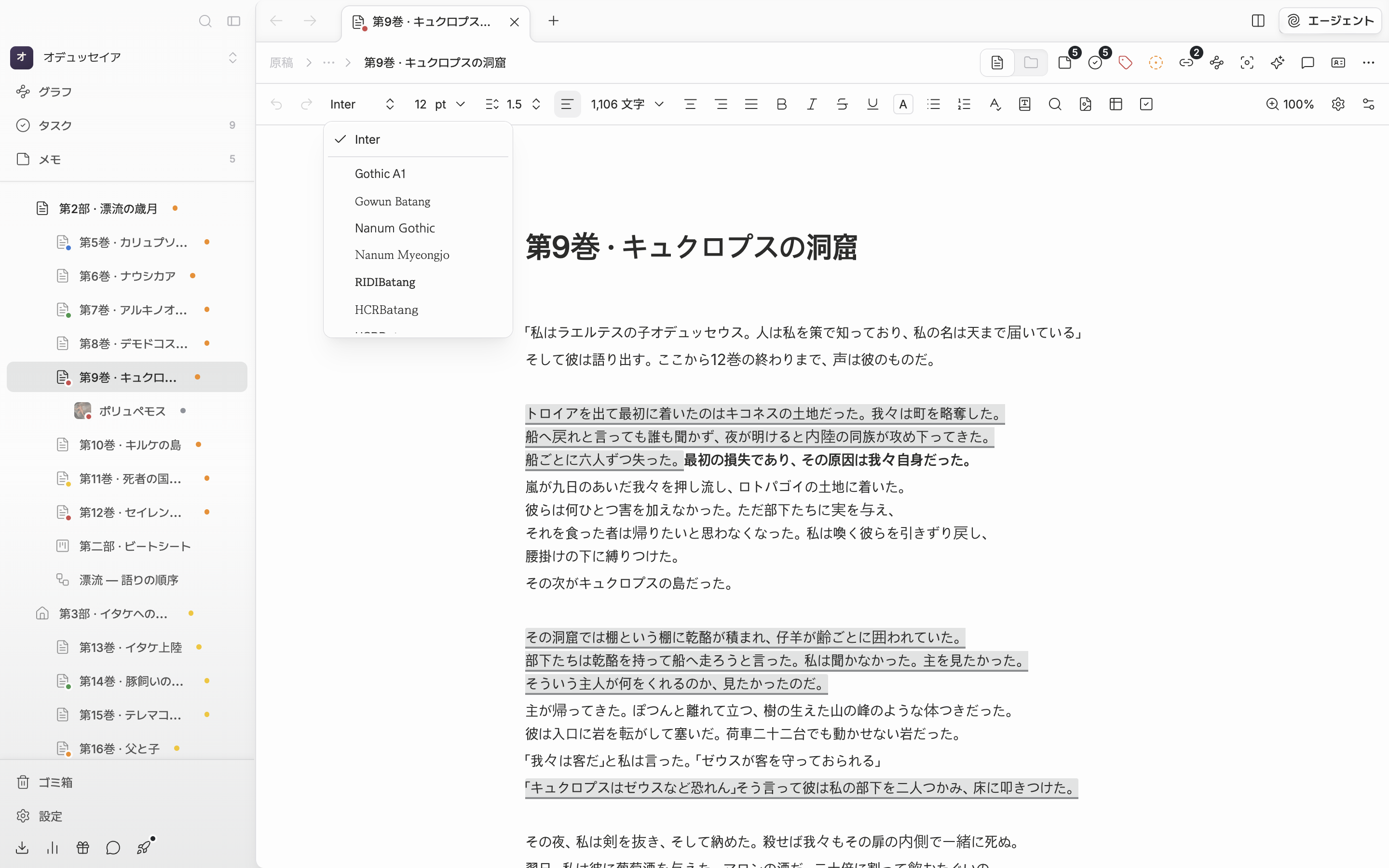Click the red tag icon
Viewport: 1389px width, 868px height.
tap(1126, 63)
